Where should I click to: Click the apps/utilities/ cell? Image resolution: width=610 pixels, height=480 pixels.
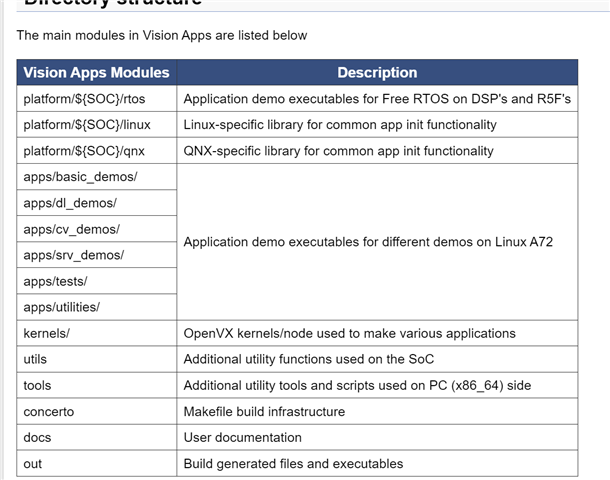point(96,307)
